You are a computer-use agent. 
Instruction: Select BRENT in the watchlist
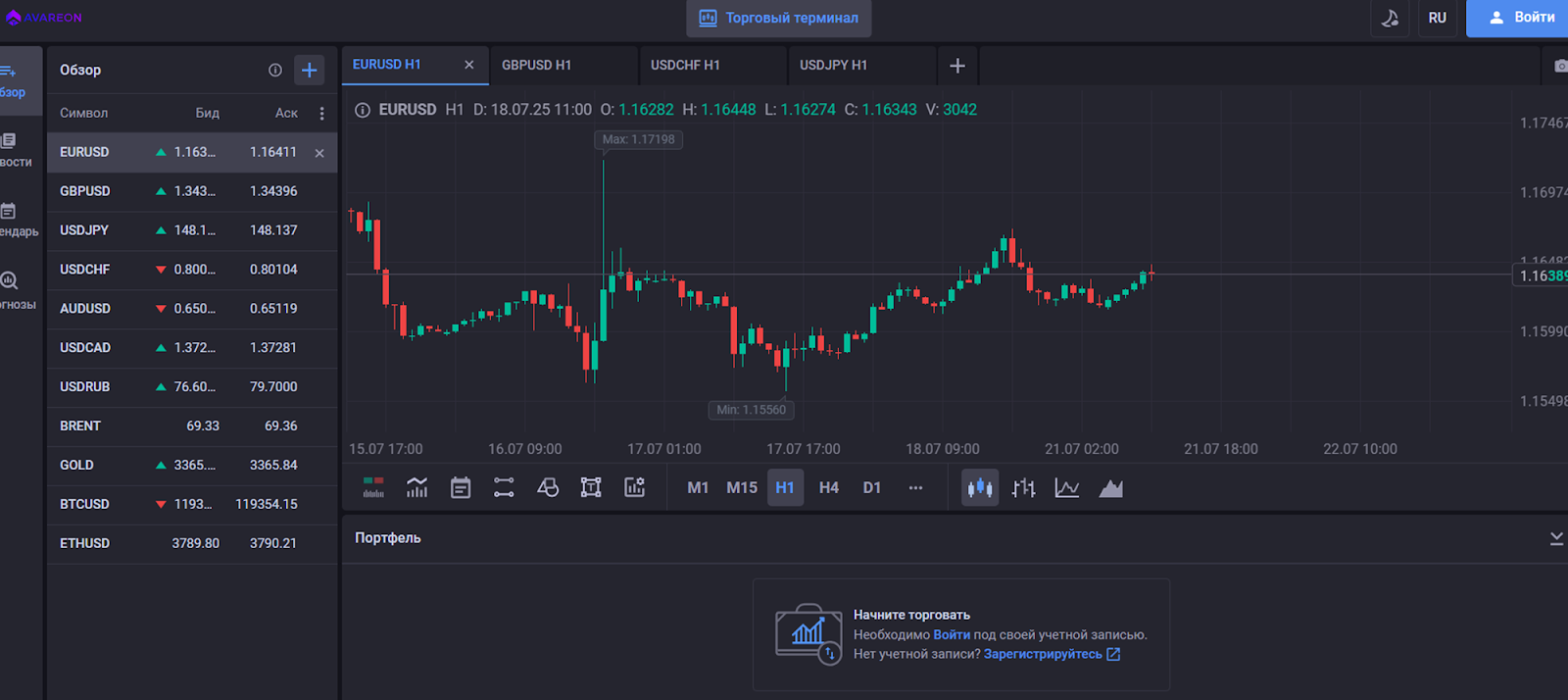[x=192, y=426]
